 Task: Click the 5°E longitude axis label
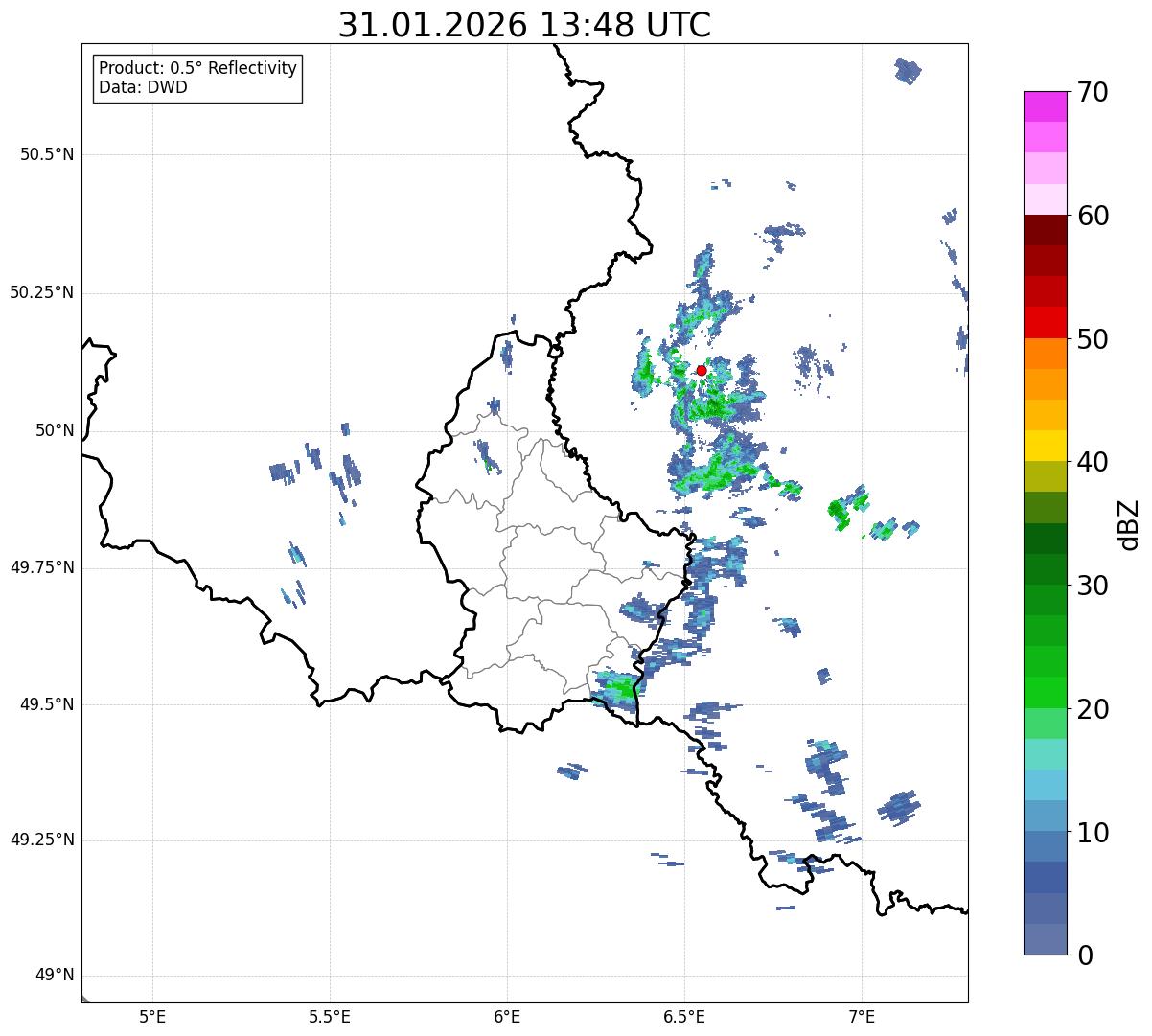[152, 1016]
